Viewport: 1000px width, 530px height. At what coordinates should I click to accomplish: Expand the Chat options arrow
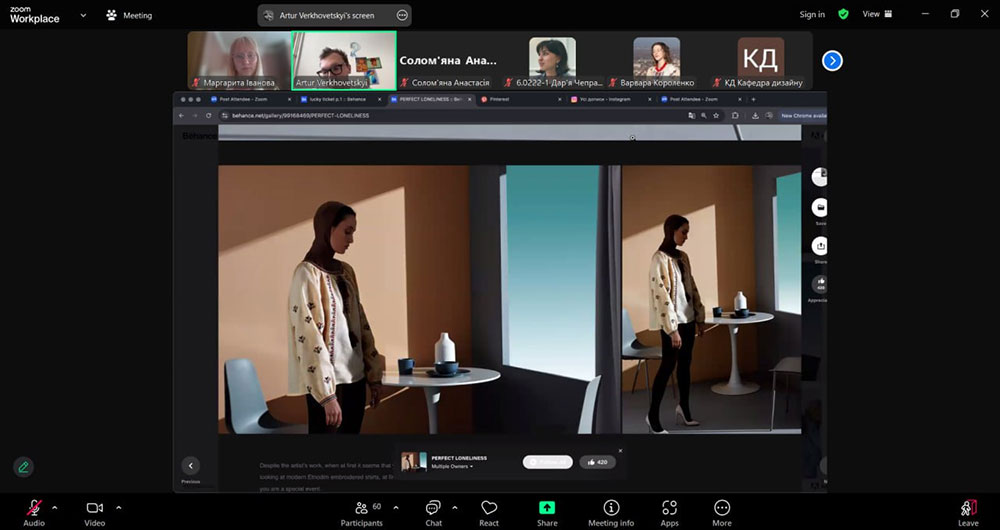[455, 508]
